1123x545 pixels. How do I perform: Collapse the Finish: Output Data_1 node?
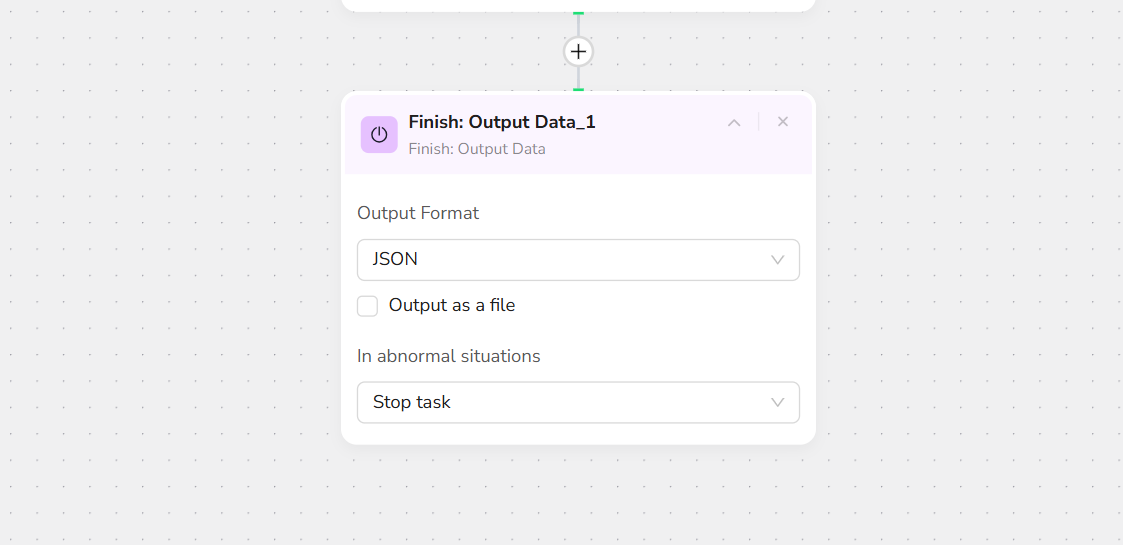click(x=734, y=122)
